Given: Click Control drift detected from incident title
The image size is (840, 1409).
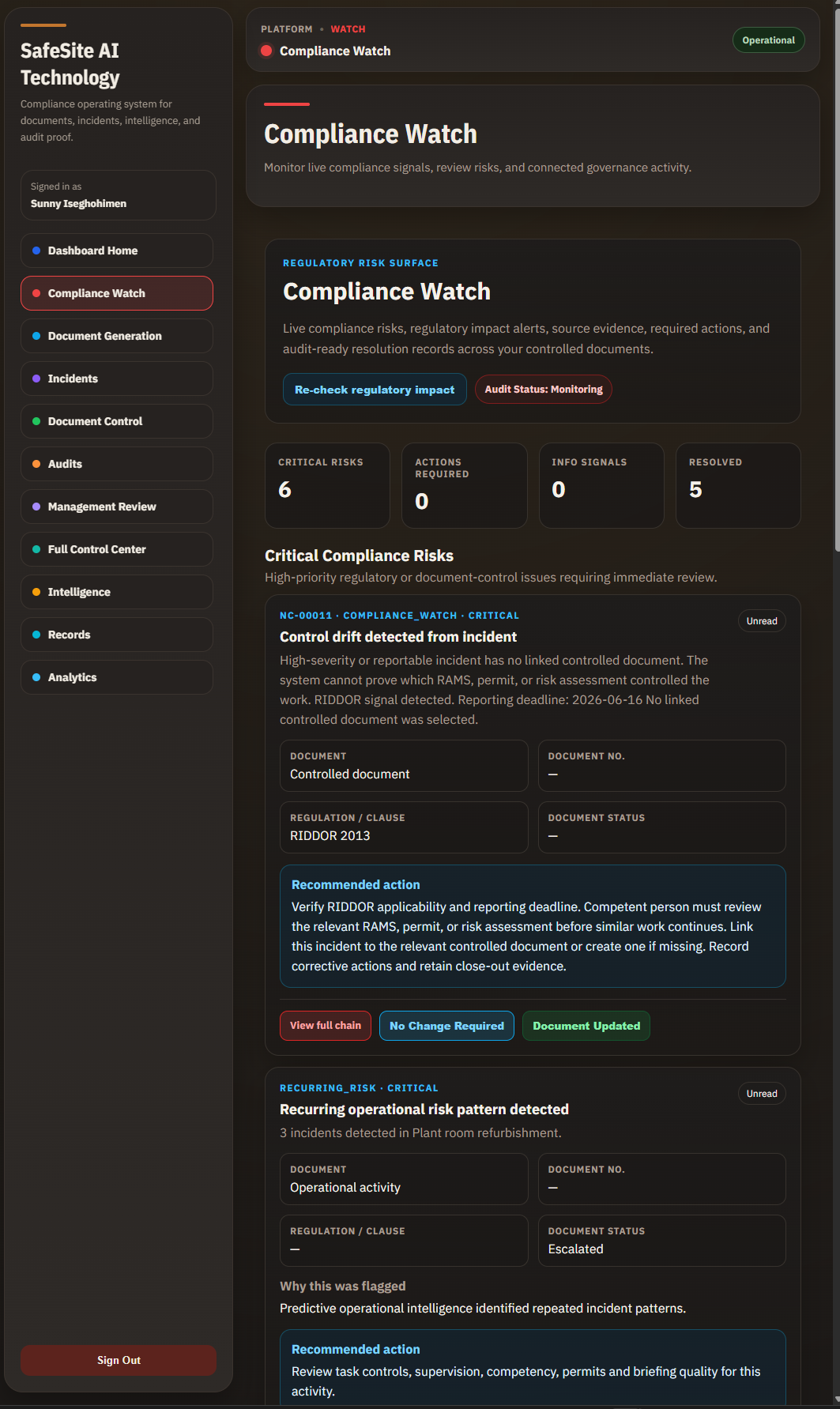Looking at the screenshot, I should tap(398, 637).
